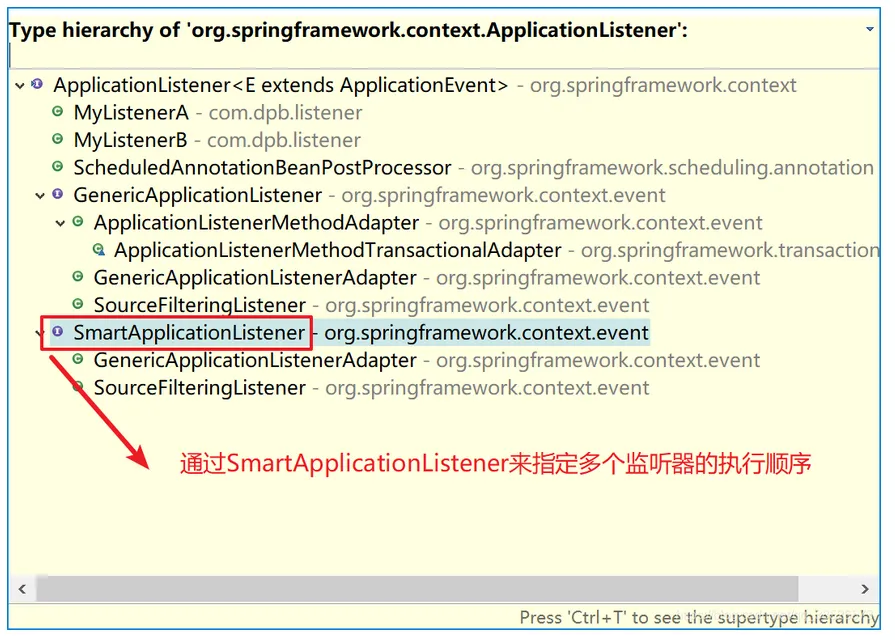This screenshot has width=895, height=642.
Task: Collapse the ApplicationListener root node
Action: pyautogui.click(x=21, y=86)
